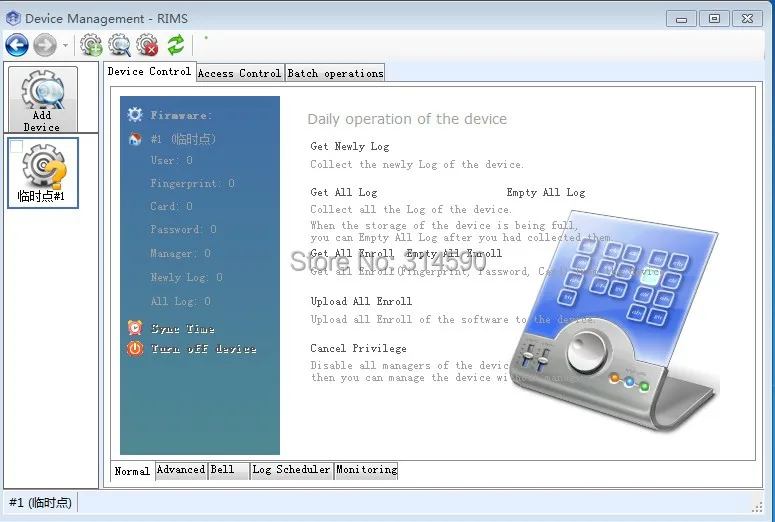The width and height of the screenshot is (775, 522).
Task: Close the Device Management window
Action: click(x=747, y=19)
